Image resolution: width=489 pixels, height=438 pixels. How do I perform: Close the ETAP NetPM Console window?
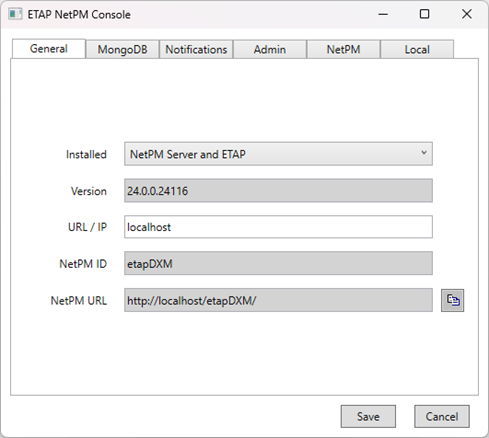coord(467,14)
